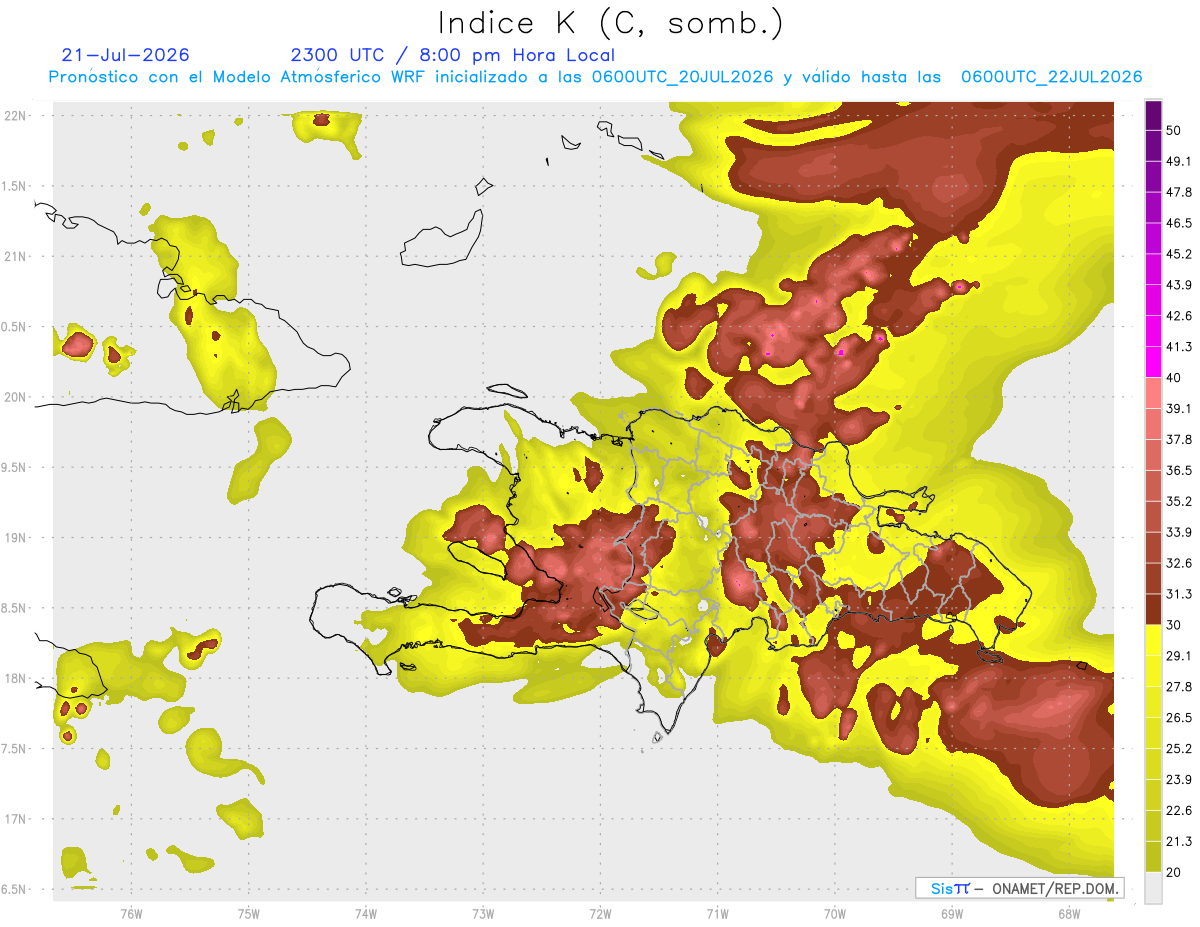
Task: Pick the dark brown swatch between 30 and 31.3
Action: click(1153, 610)
